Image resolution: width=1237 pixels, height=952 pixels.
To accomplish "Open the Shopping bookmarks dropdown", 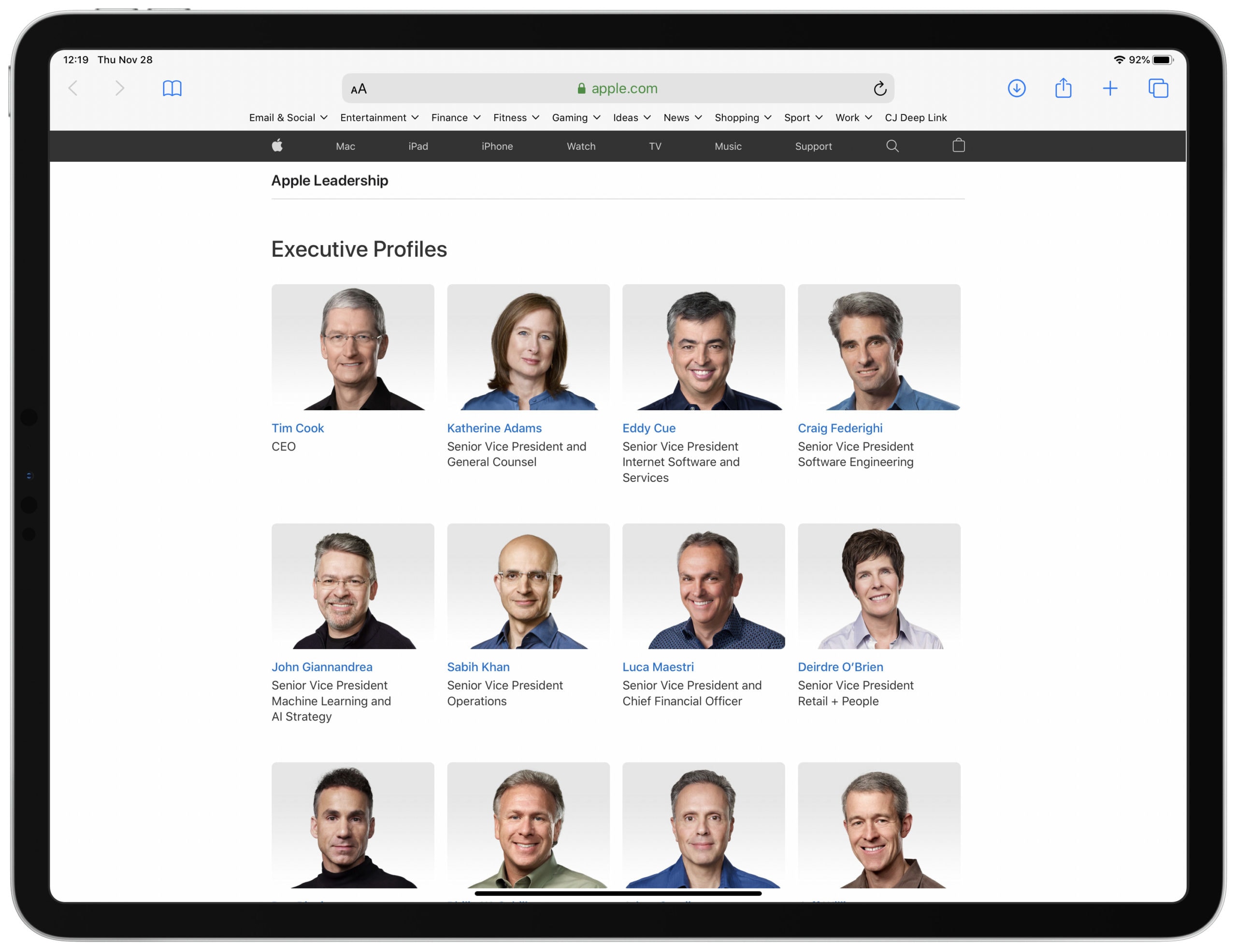I will pos(742,117).
